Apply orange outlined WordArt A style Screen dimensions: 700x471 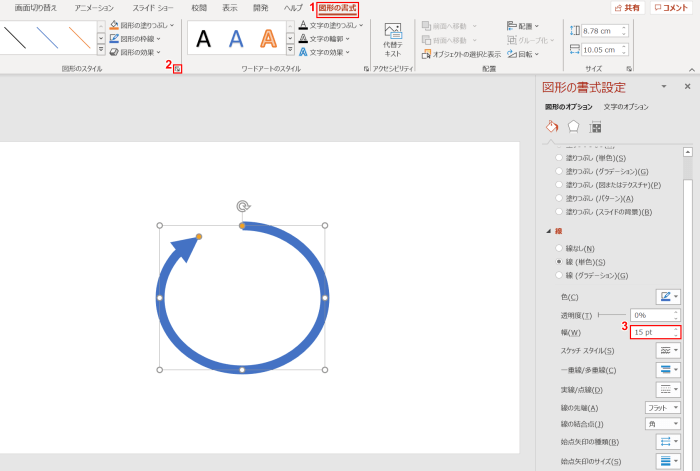click(268, 39)
